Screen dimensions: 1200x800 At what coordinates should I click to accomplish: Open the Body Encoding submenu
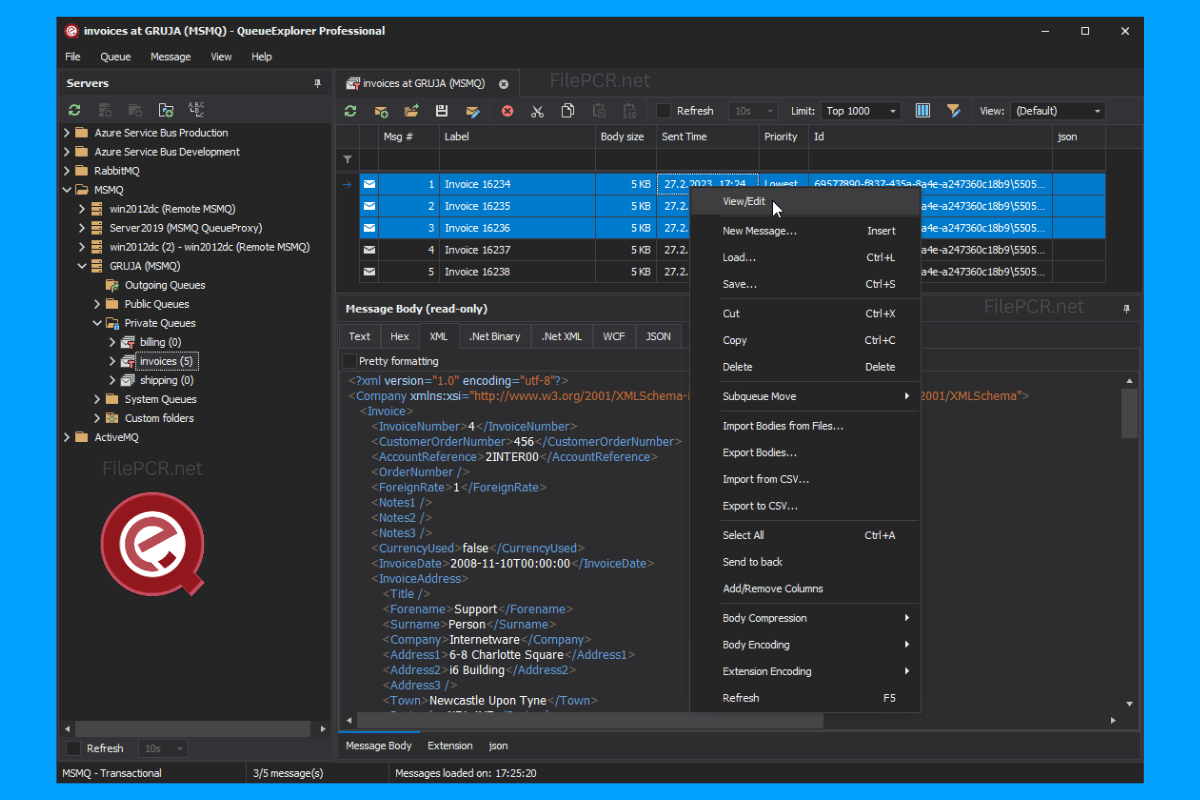tap(805, 645)
